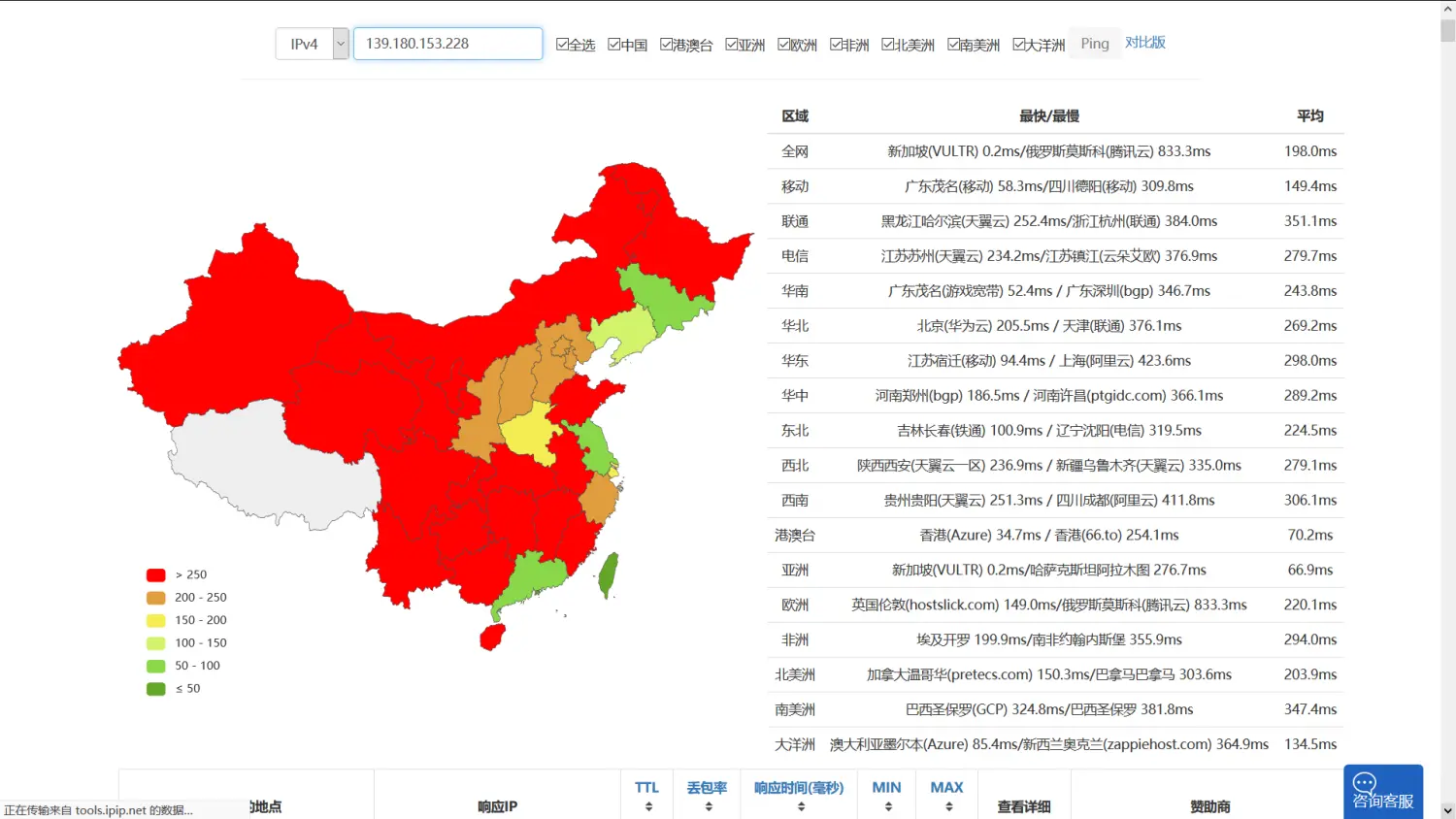
Task: Click the 丢包率 column sort arrows
Action: 709,806
